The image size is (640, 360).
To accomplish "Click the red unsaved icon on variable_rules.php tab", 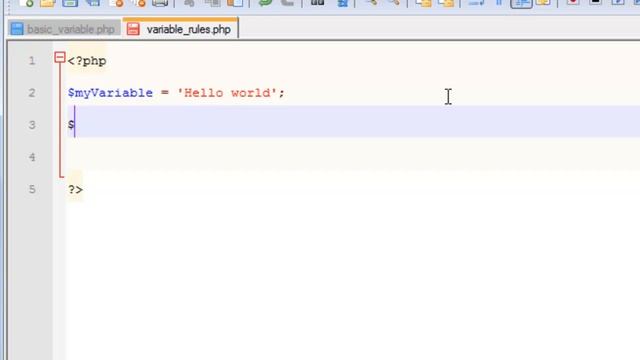I will (133, 29).
